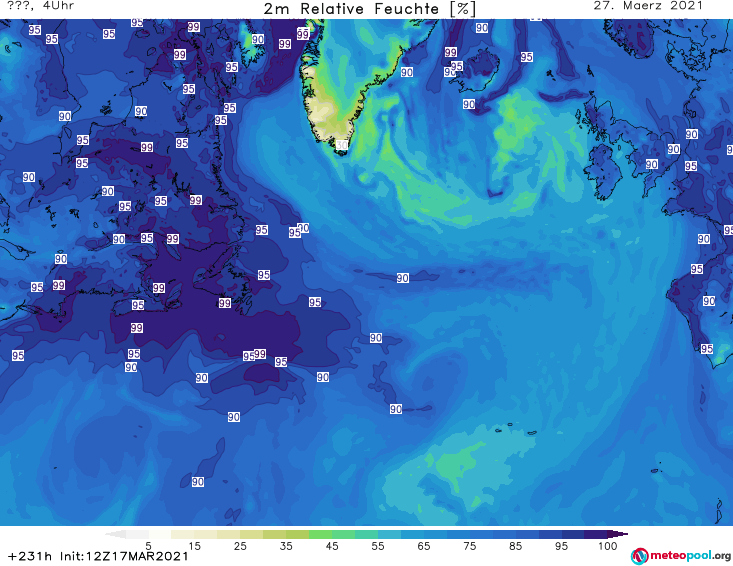Click the pale legend arrow below 5
Image resolution: width=733 pixels, height=566 pixels.
coord(116,534)
